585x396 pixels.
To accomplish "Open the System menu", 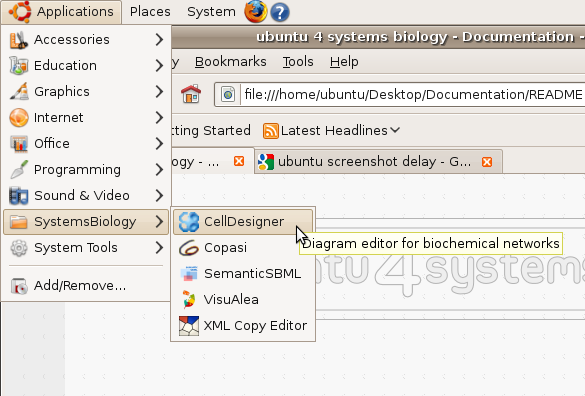I will [x=211, y=12].
